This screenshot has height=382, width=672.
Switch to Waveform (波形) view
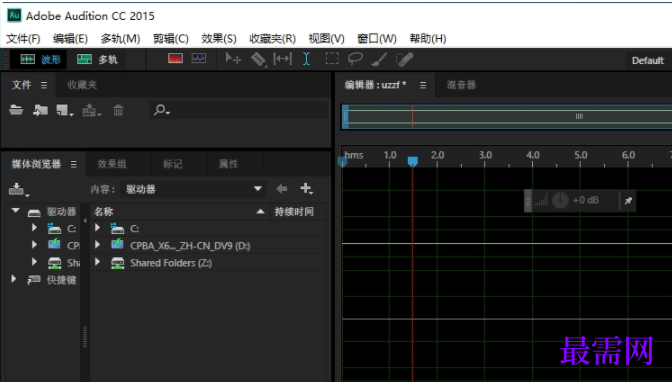(40, 59)
